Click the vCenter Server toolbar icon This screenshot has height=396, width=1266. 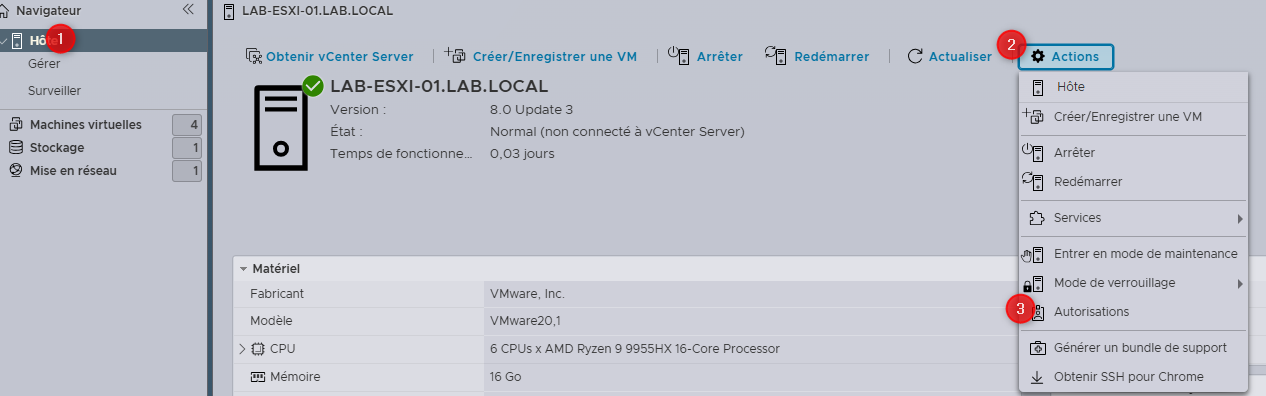coord(254,57)
